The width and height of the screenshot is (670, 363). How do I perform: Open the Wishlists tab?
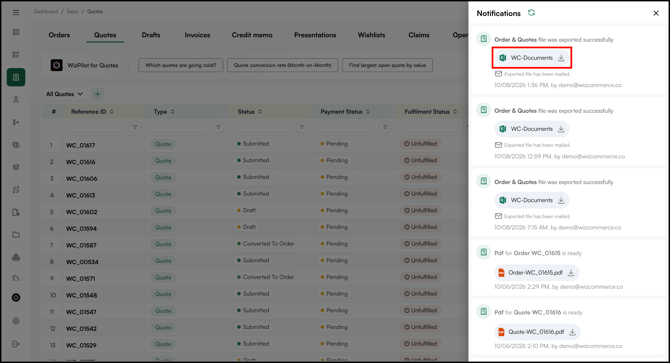point(371,35)
